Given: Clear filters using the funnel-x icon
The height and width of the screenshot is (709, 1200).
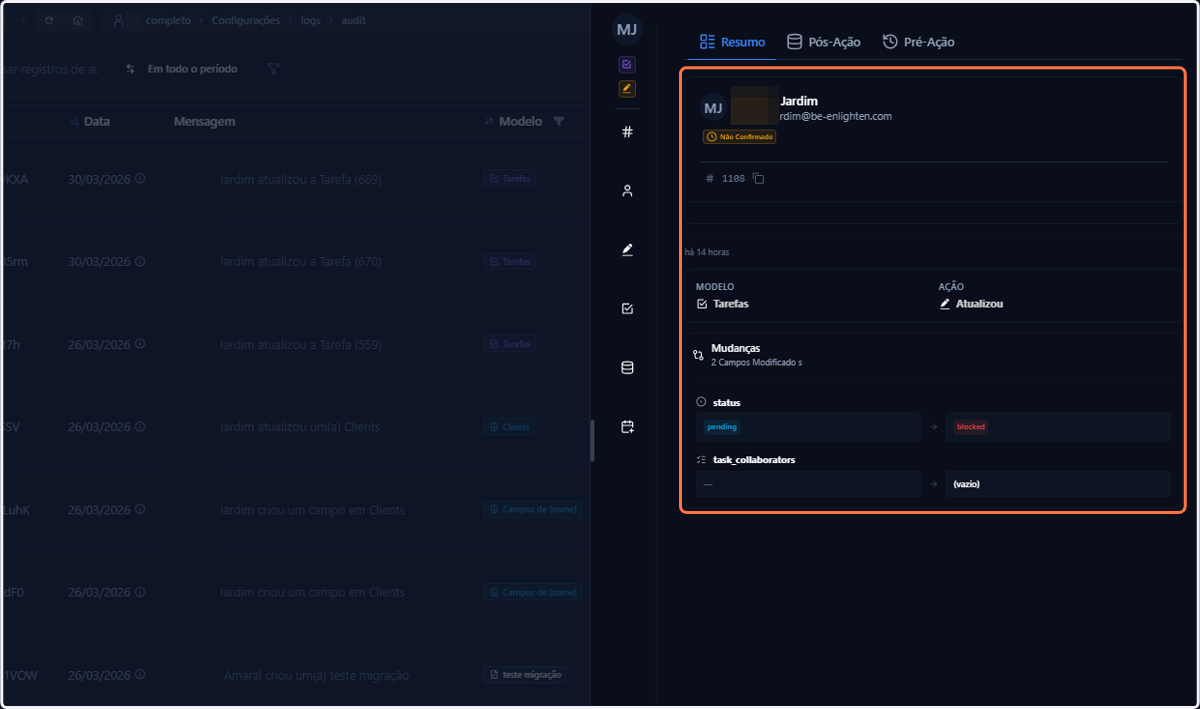Looking at the screenshot, I should (x=273, y=69).
